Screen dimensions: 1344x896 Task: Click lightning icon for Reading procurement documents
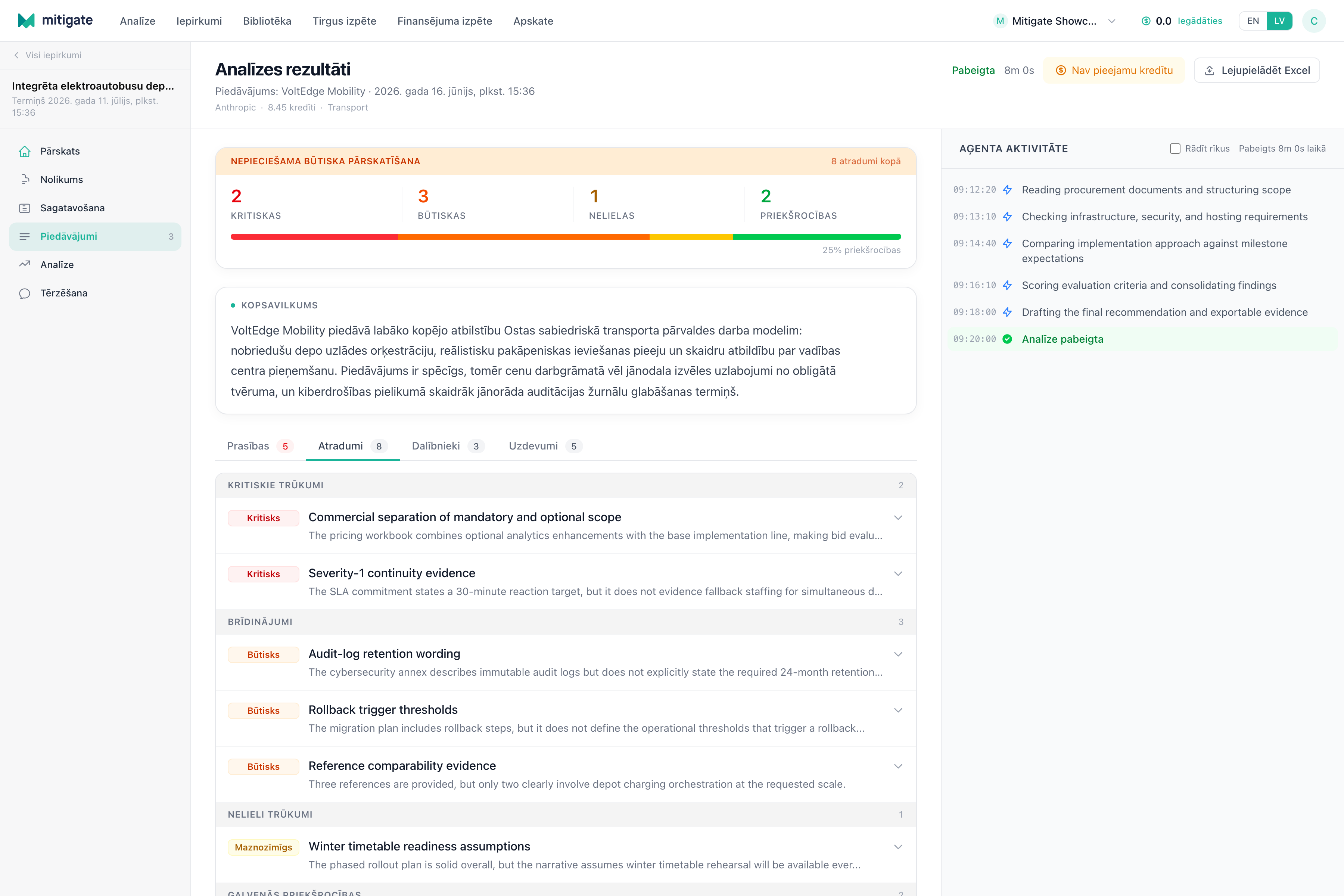[x=1007, y=190]
